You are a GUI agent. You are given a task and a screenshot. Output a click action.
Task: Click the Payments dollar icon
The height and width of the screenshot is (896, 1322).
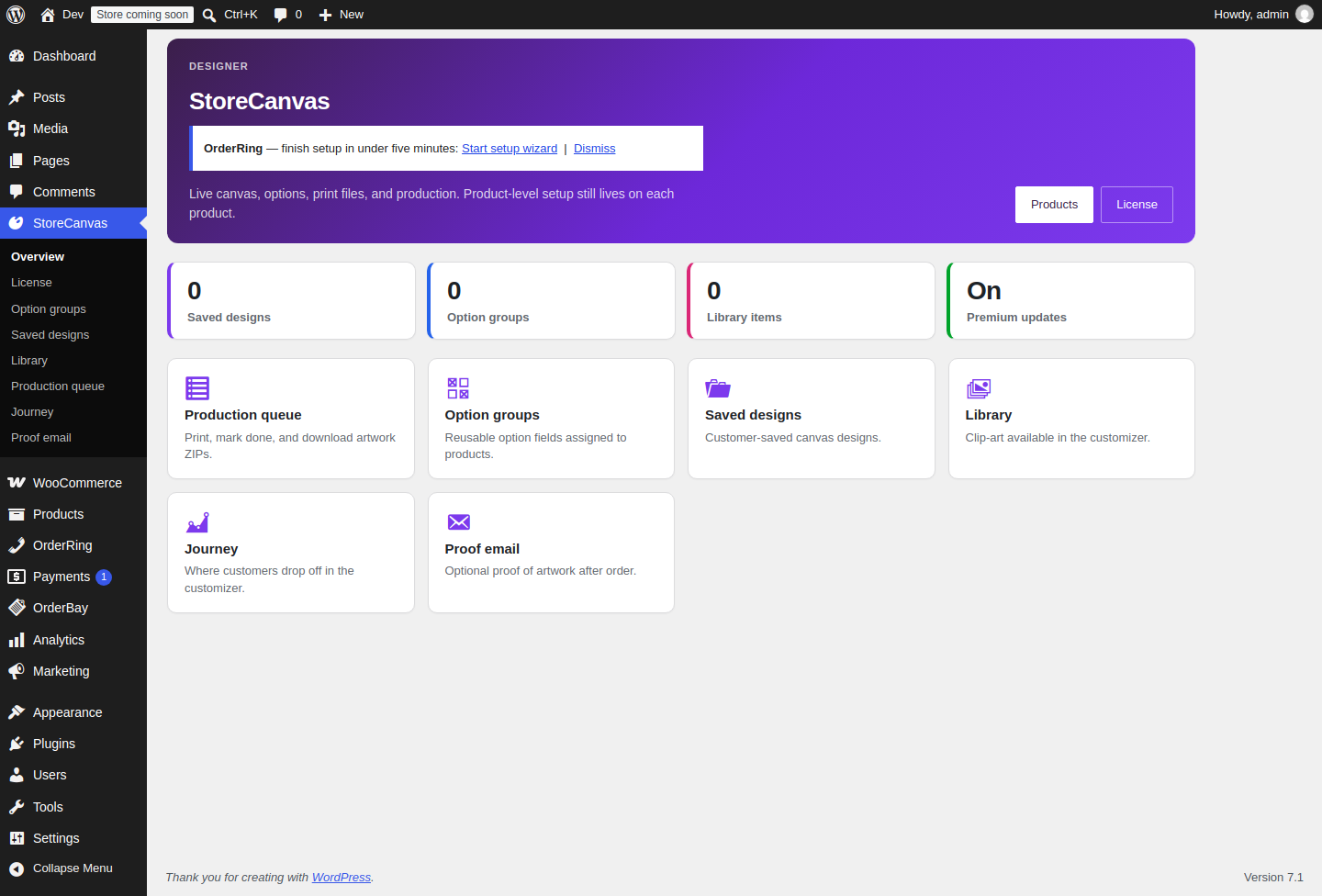pos(17,577)
